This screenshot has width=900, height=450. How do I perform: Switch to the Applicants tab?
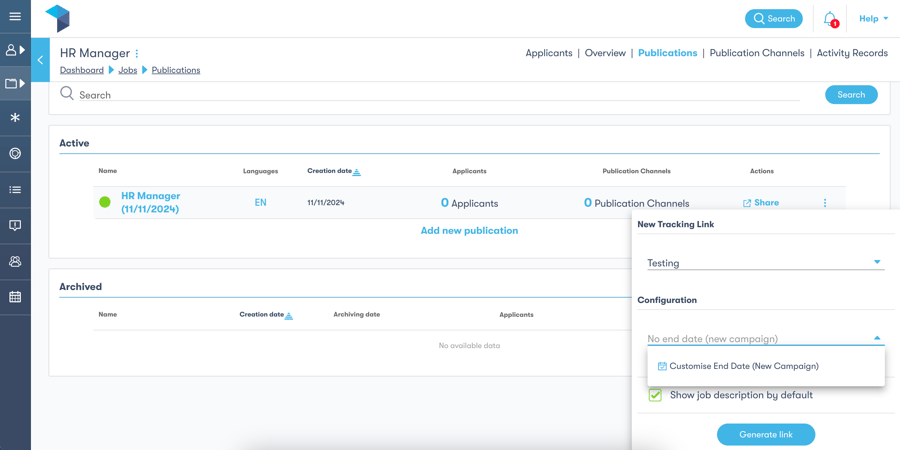pyautogui.click(x=549, y=53)
